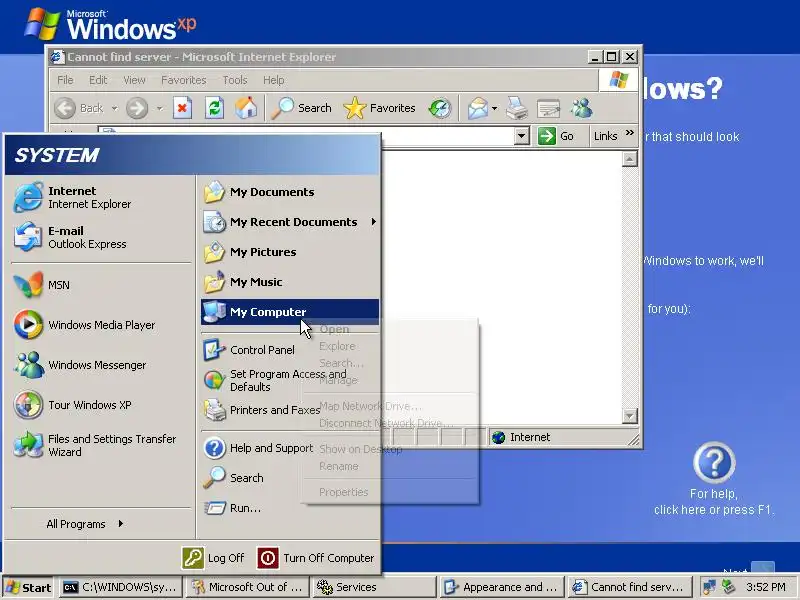
Task: Open the Mail button dropdown arrow
Action: (494, 108)
